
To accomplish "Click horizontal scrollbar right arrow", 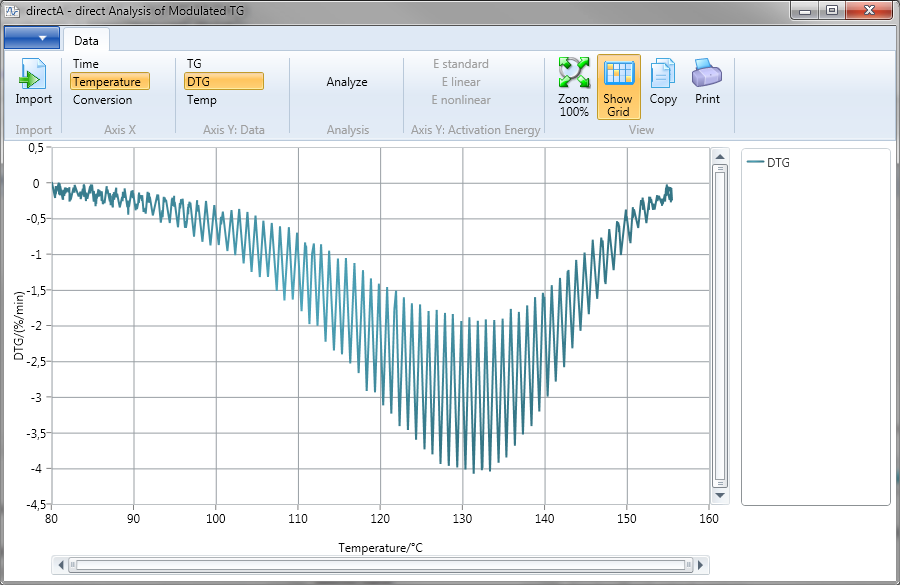I will (700, 565).
